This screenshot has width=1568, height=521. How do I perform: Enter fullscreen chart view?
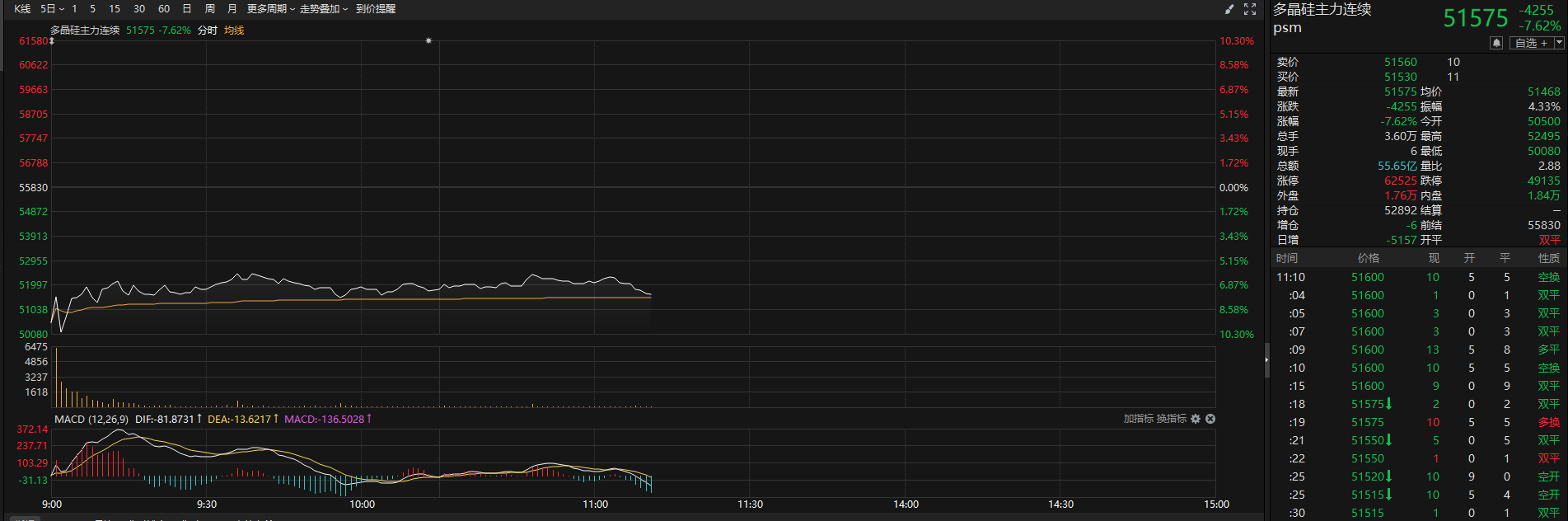tap(1250, 9)
